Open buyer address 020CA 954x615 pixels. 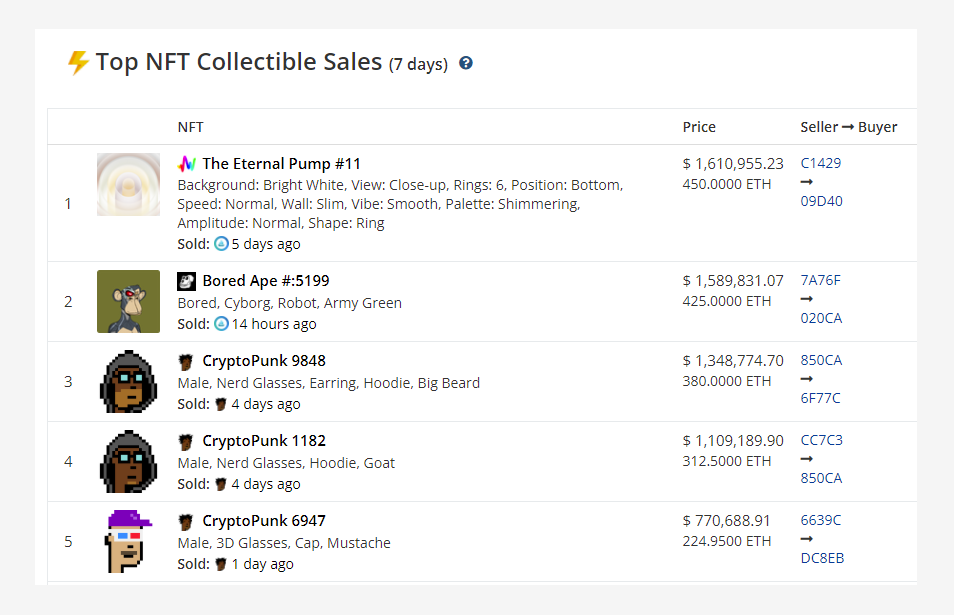click(x=821, y=318)
